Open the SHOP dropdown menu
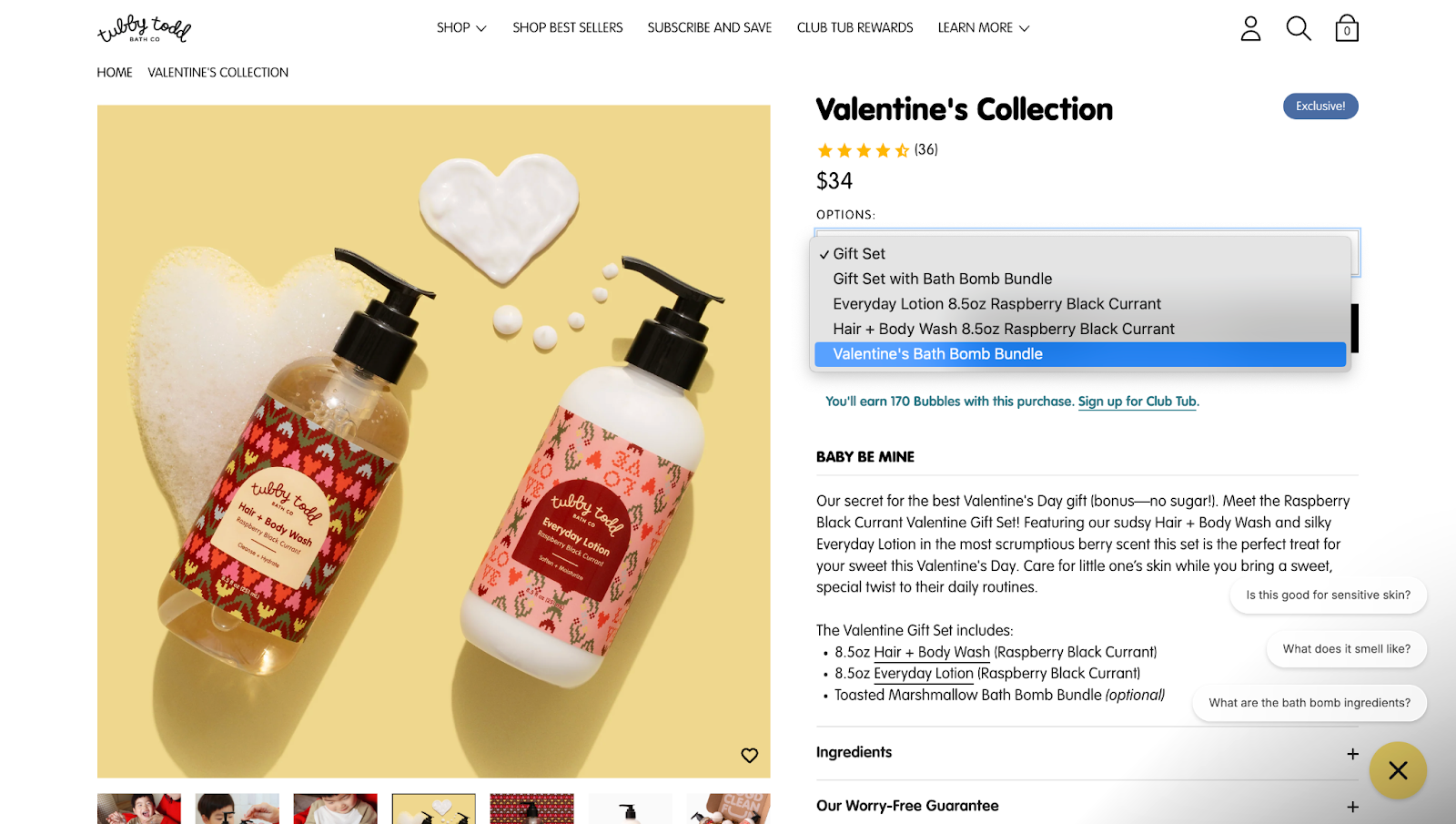Image resolution: width=1456 pixels, height=824 pixels. point(461,28)
